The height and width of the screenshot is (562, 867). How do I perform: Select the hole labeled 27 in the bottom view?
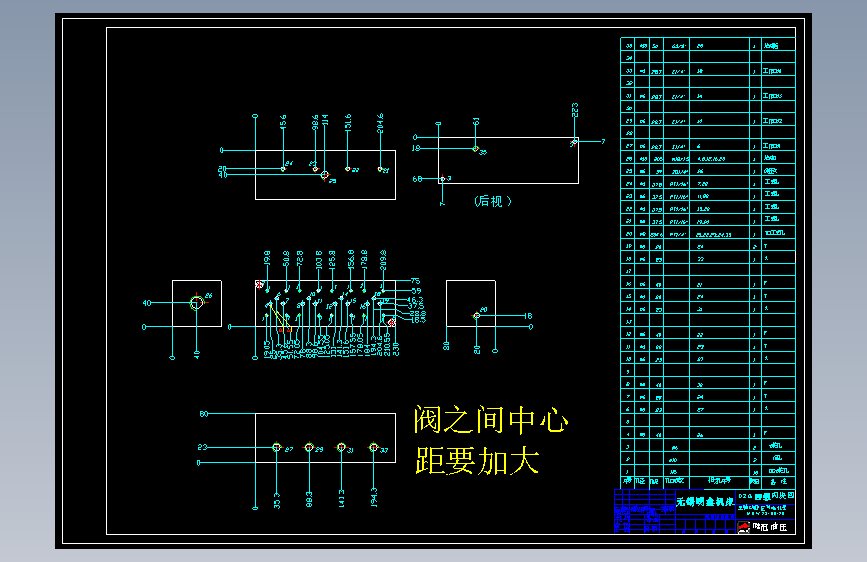[x=277, y=447]
